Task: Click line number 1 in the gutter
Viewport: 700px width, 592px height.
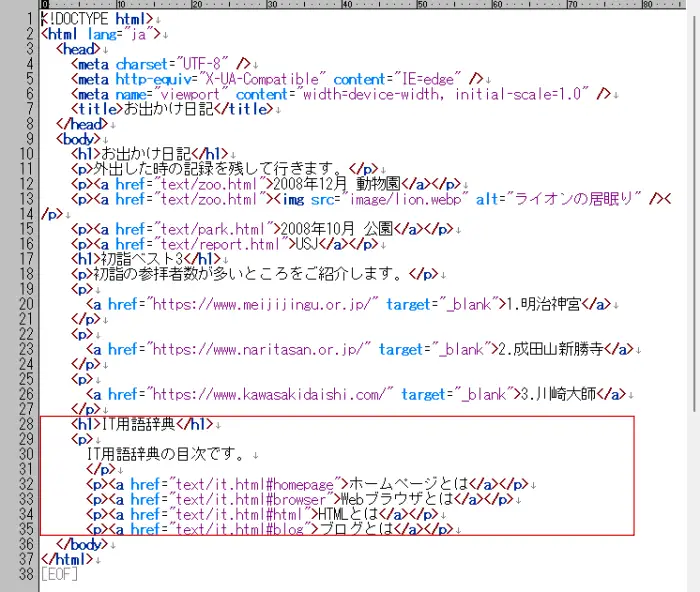Action: click(x=30, y=19)
